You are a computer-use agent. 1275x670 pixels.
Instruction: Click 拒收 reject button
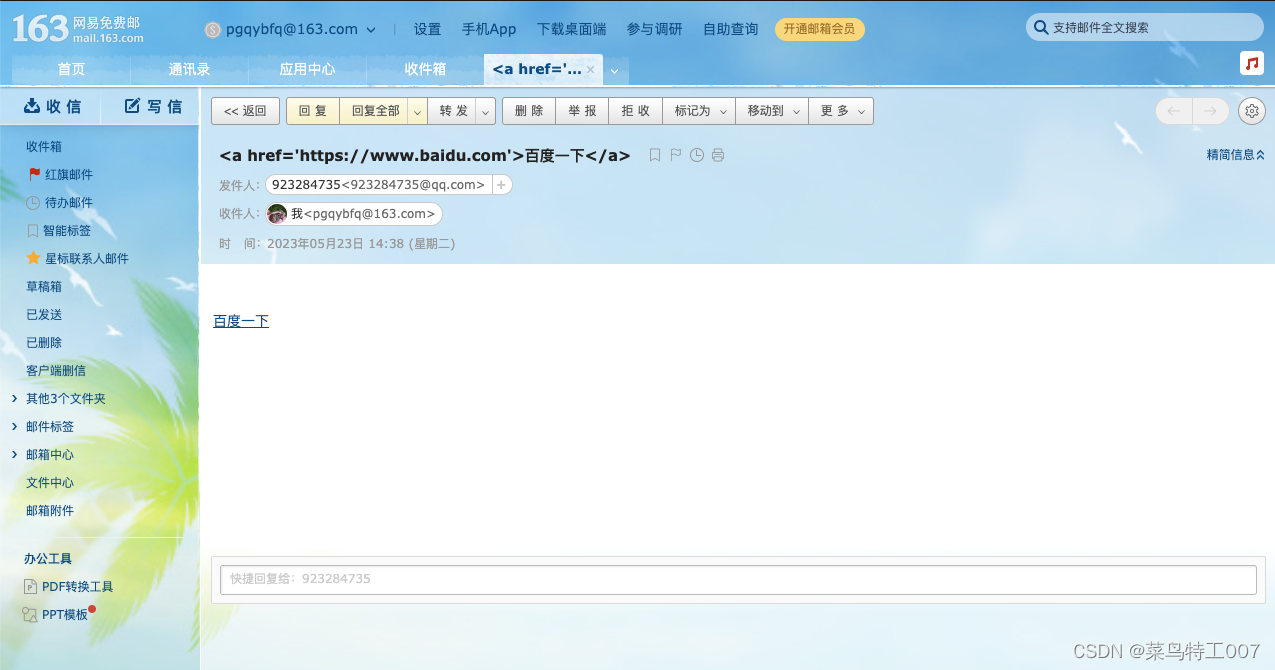635,111
